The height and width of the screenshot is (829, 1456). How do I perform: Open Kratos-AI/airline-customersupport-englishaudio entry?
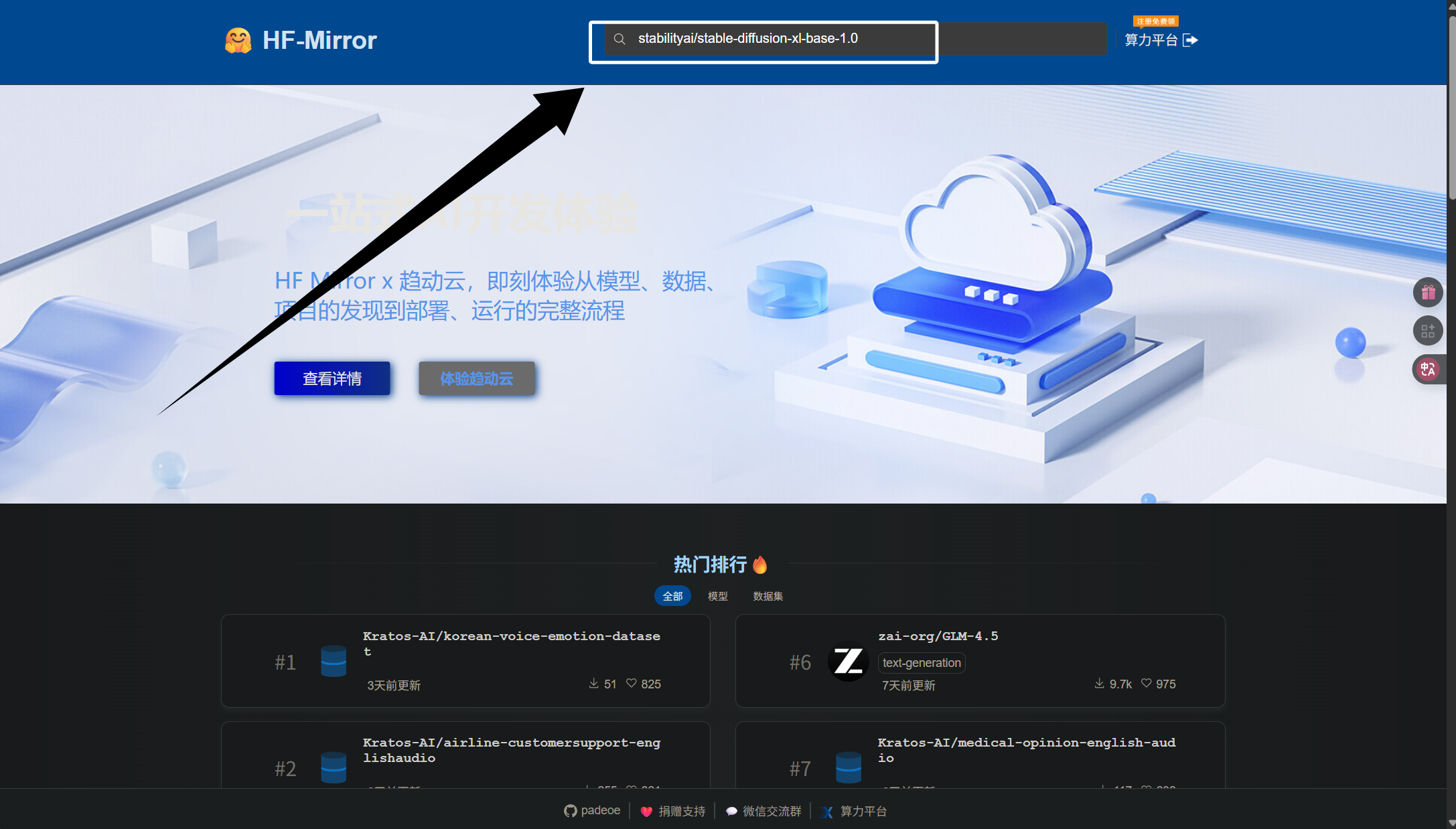pyautogui.click(x=512, y=750)
